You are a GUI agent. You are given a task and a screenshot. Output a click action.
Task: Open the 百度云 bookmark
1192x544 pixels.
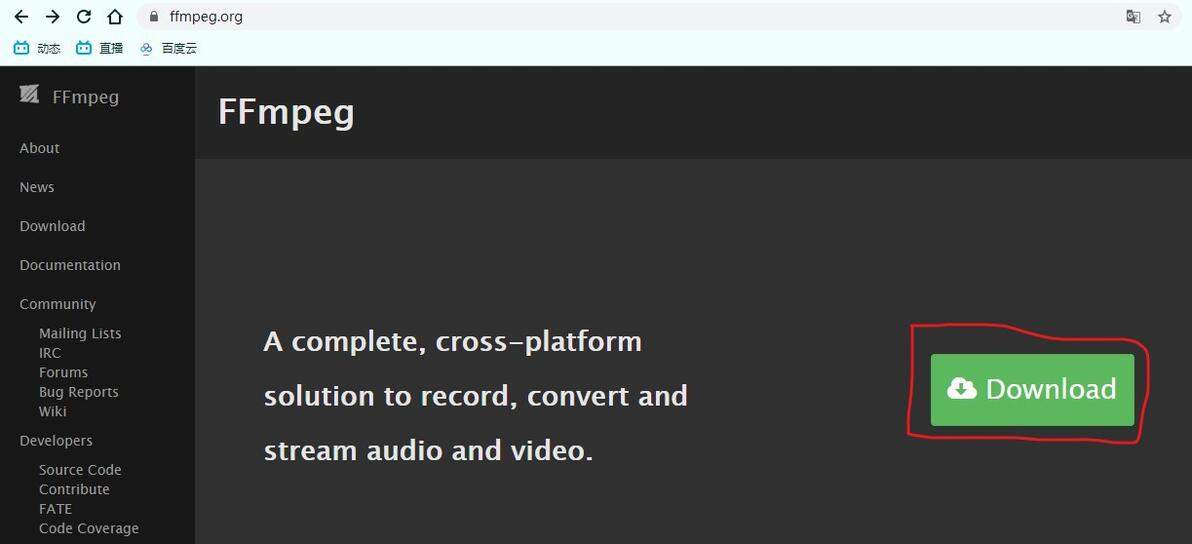168,48
